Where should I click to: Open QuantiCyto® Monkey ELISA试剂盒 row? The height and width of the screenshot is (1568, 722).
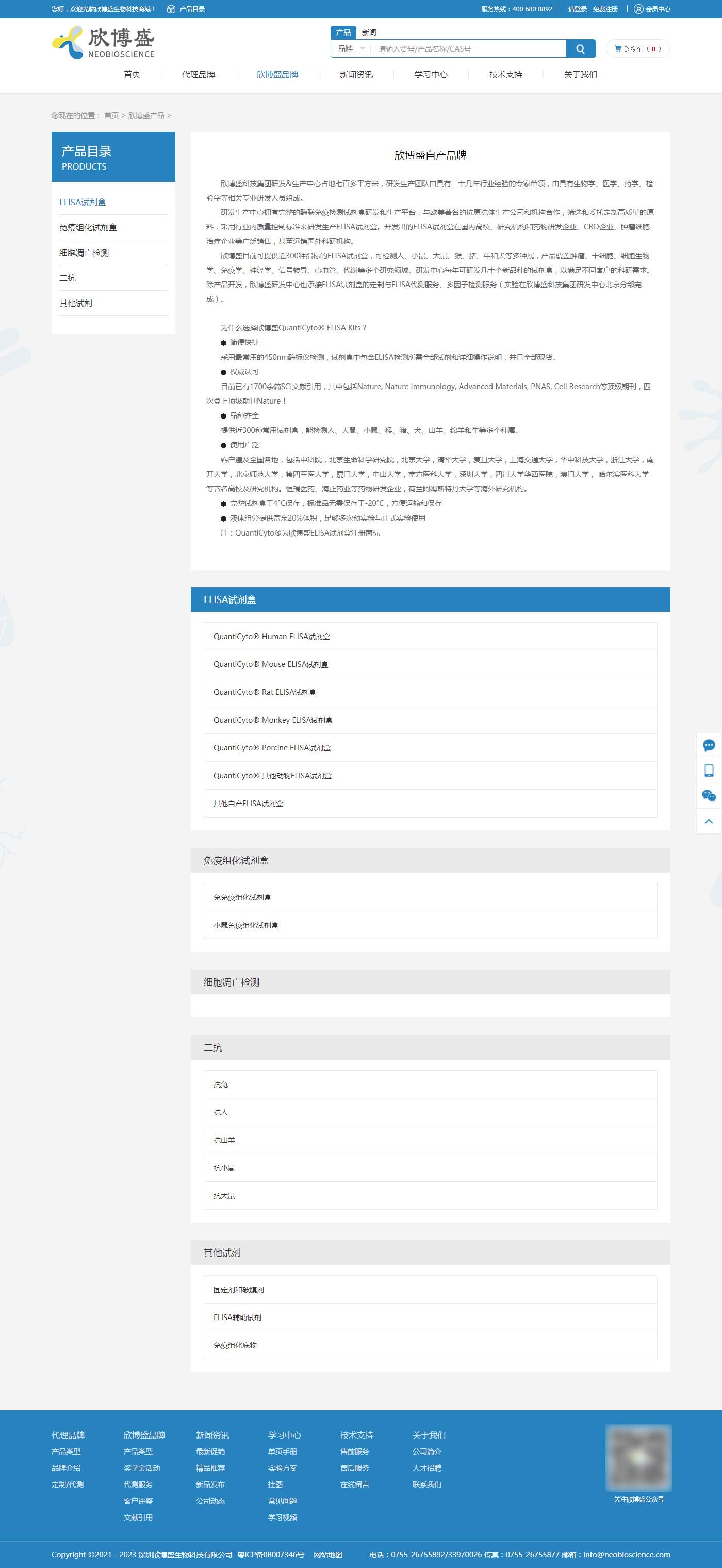pyautogui.click(x=431, y=720)
